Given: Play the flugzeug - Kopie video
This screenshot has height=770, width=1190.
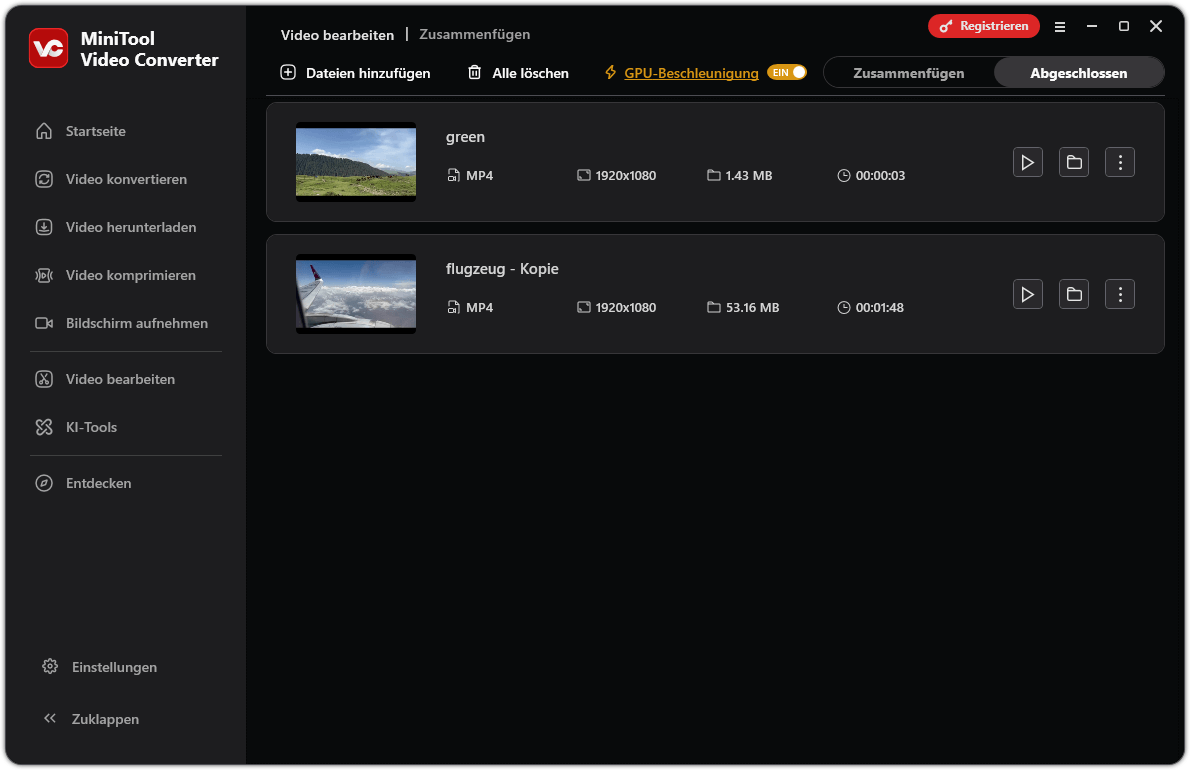Looking at the screenshot, I should (x=1028, y=294).
